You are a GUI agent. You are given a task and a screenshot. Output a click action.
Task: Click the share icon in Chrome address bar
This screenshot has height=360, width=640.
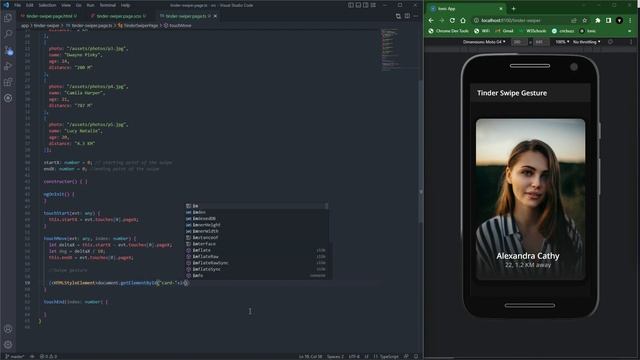(574, 20)
